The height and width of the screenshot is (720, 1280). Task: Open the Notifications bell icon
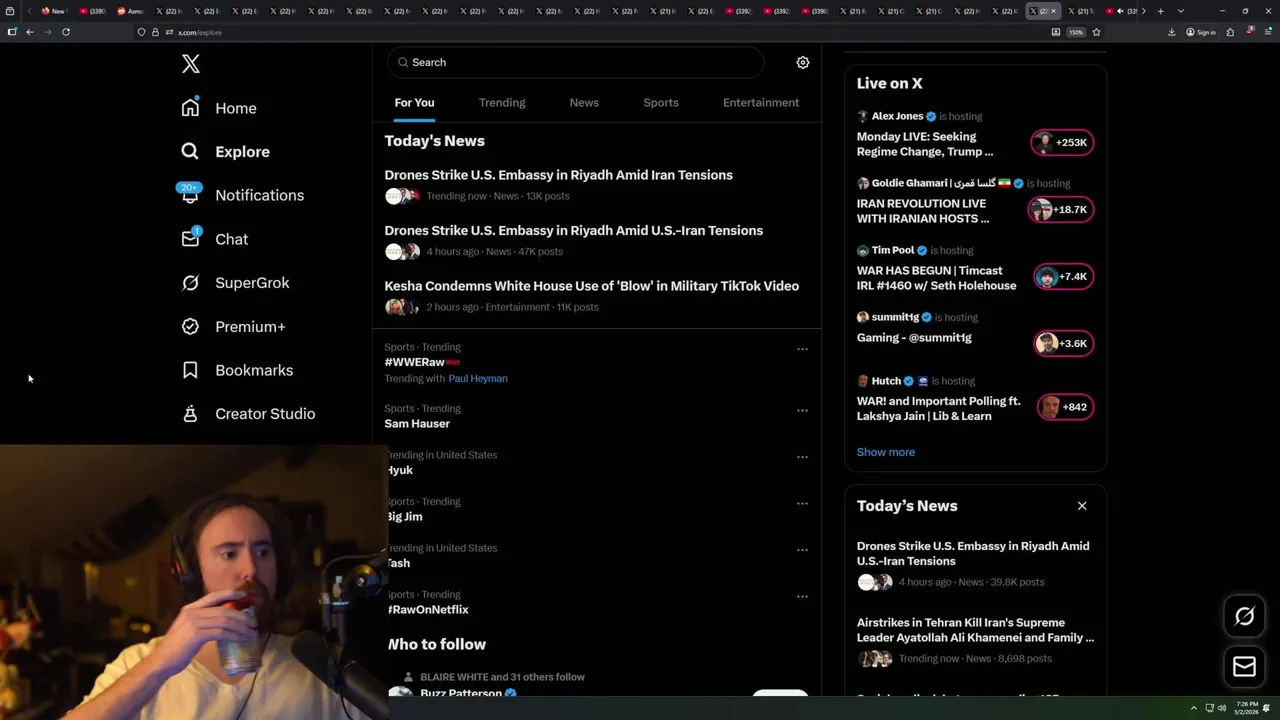(x=190, y=194)
